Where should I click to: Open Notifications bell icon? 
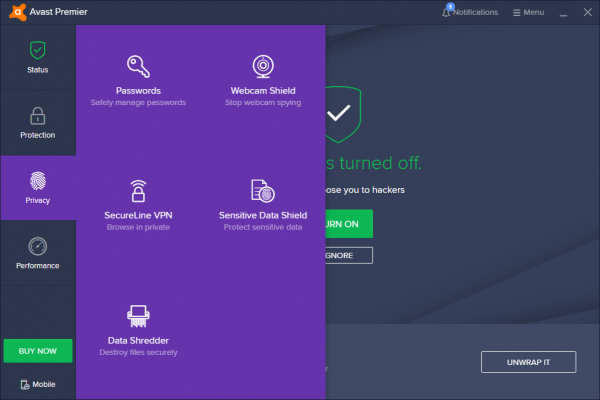[446, 13]
